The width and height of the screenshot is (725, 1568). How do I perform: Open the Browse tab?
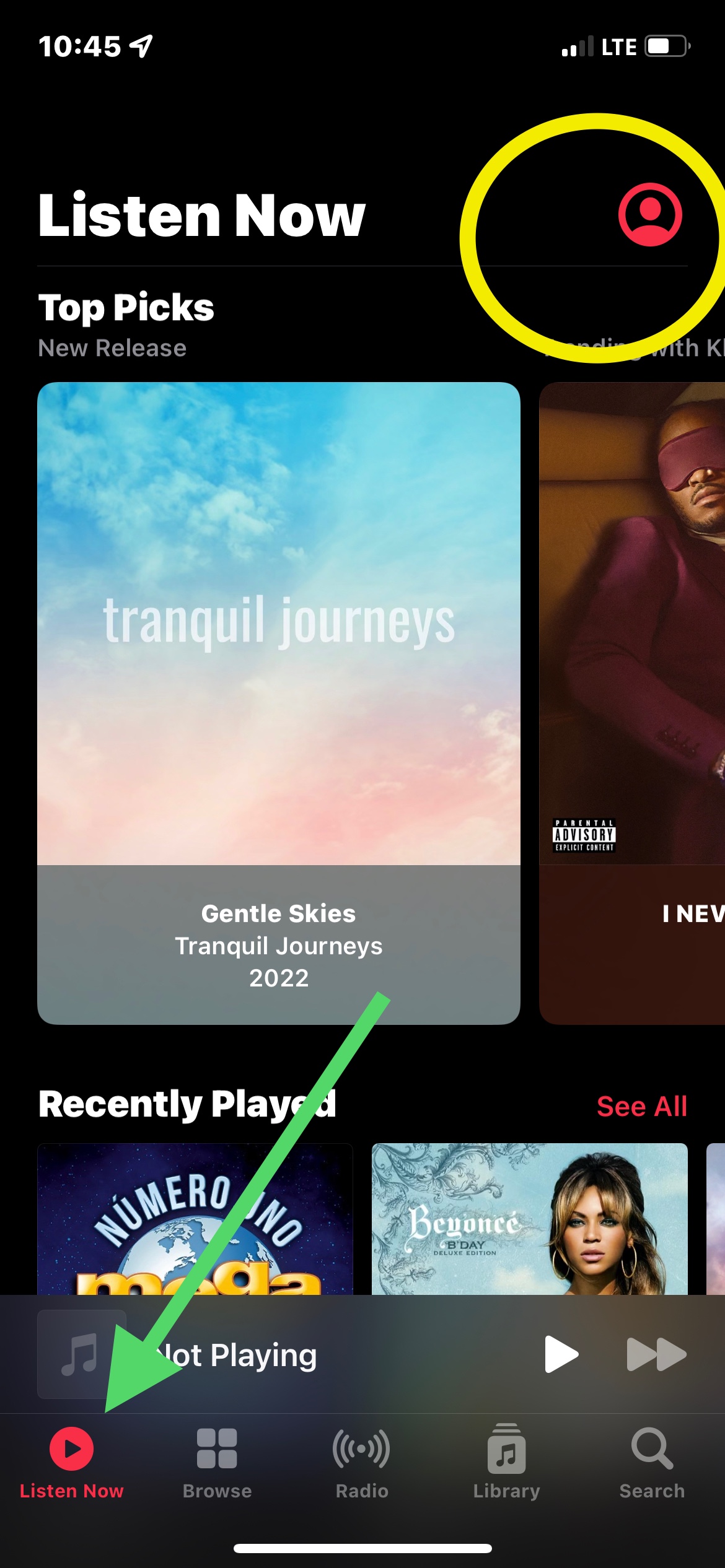coord(217,1463)
